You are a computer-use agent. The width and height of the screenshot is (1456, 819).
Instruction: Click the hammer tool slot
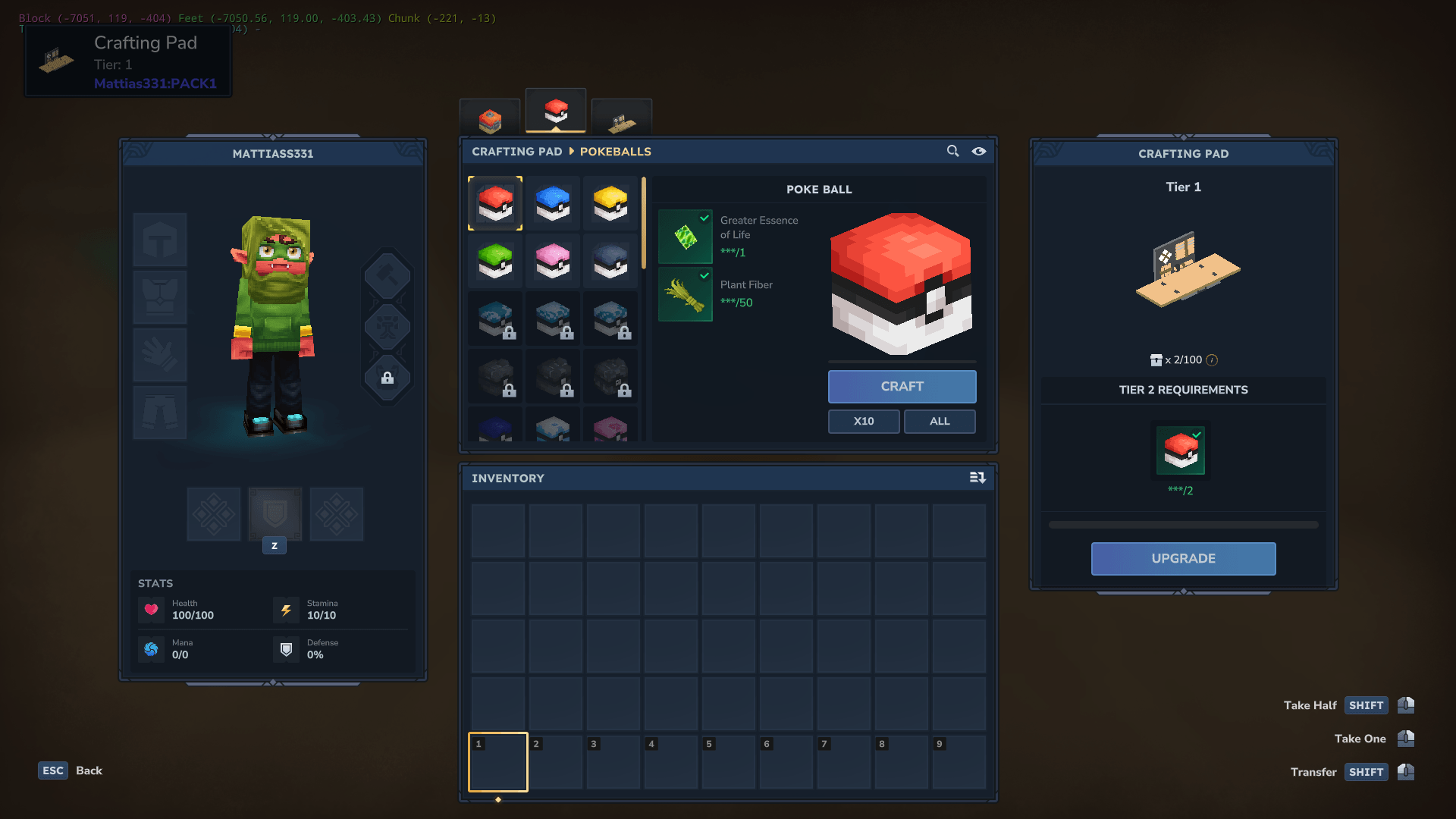(388, 276)
